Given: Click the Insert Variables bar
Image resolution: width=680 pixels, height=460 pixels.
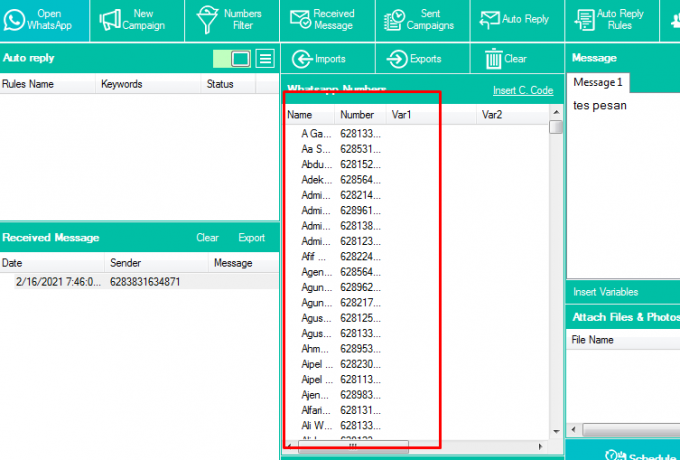Looking at the screenshot, I should 622,292.
